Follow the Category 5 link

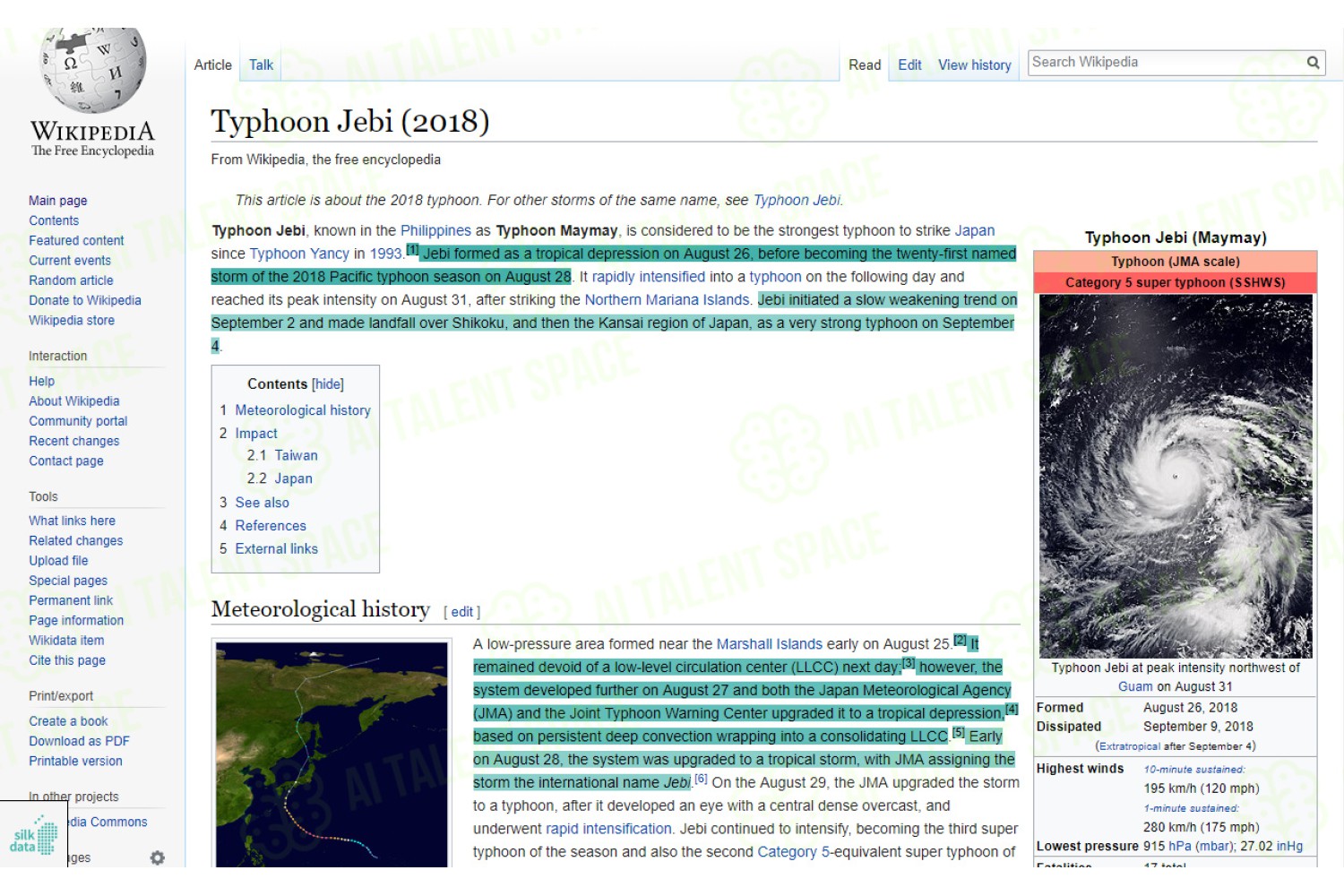pos(794,852)
